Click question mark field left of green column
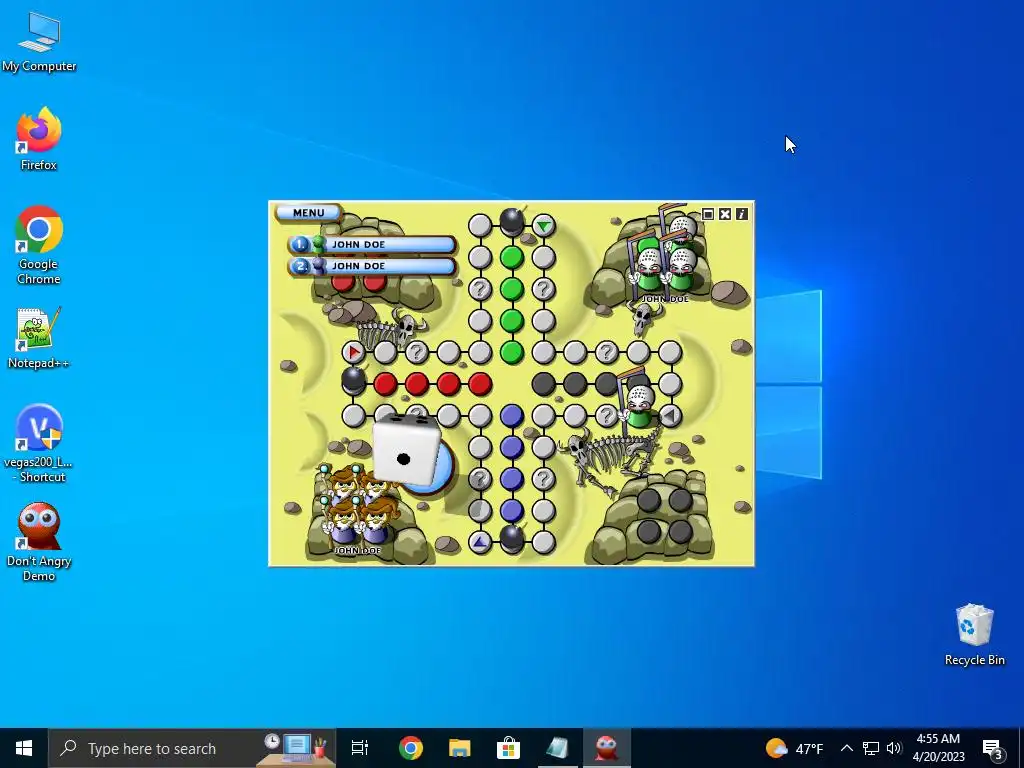The height and width of the screenshot is (768, 1024). coord(480,289)
